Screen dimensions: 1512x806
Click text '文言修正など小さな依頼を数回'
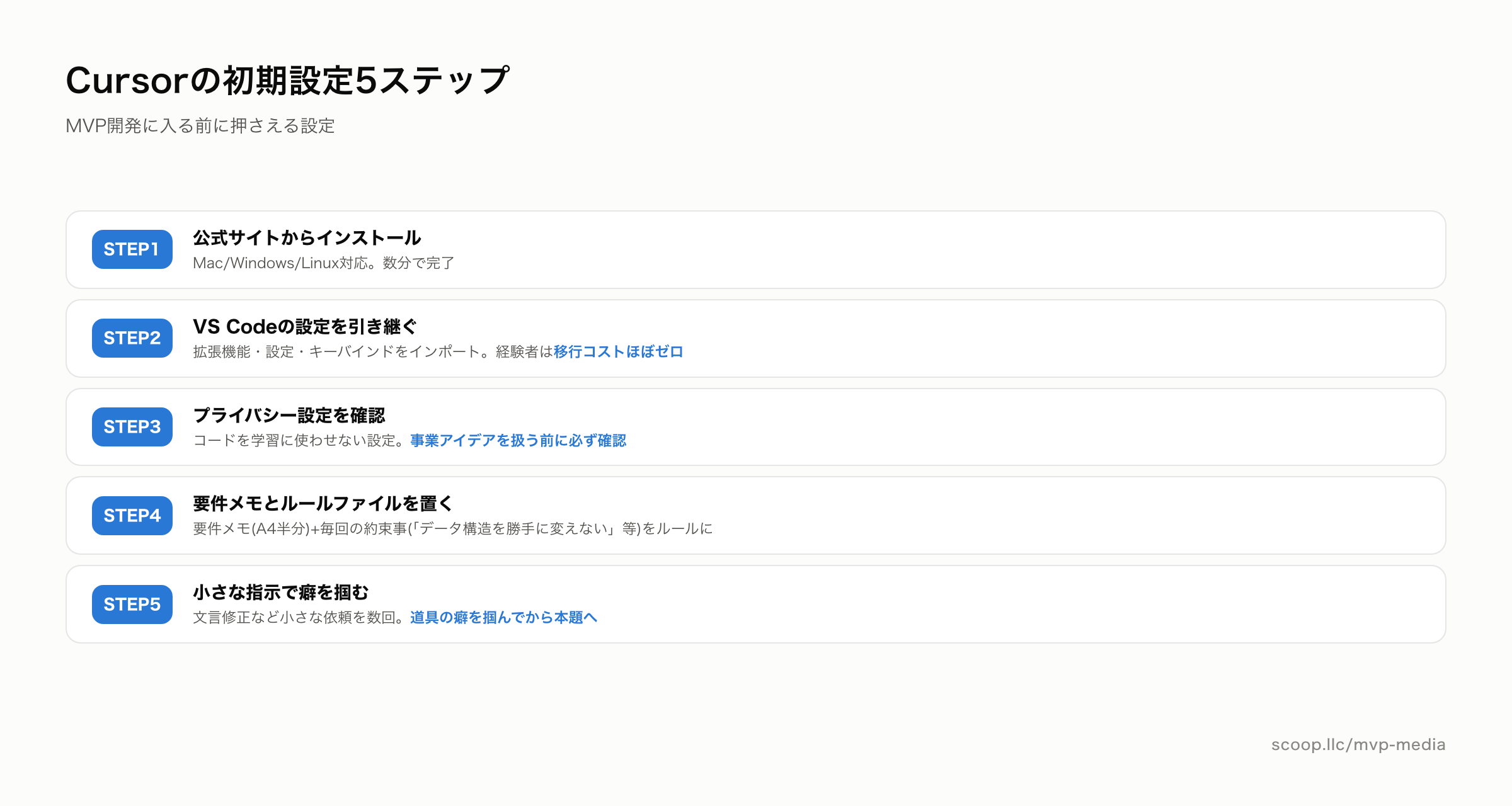294,618
